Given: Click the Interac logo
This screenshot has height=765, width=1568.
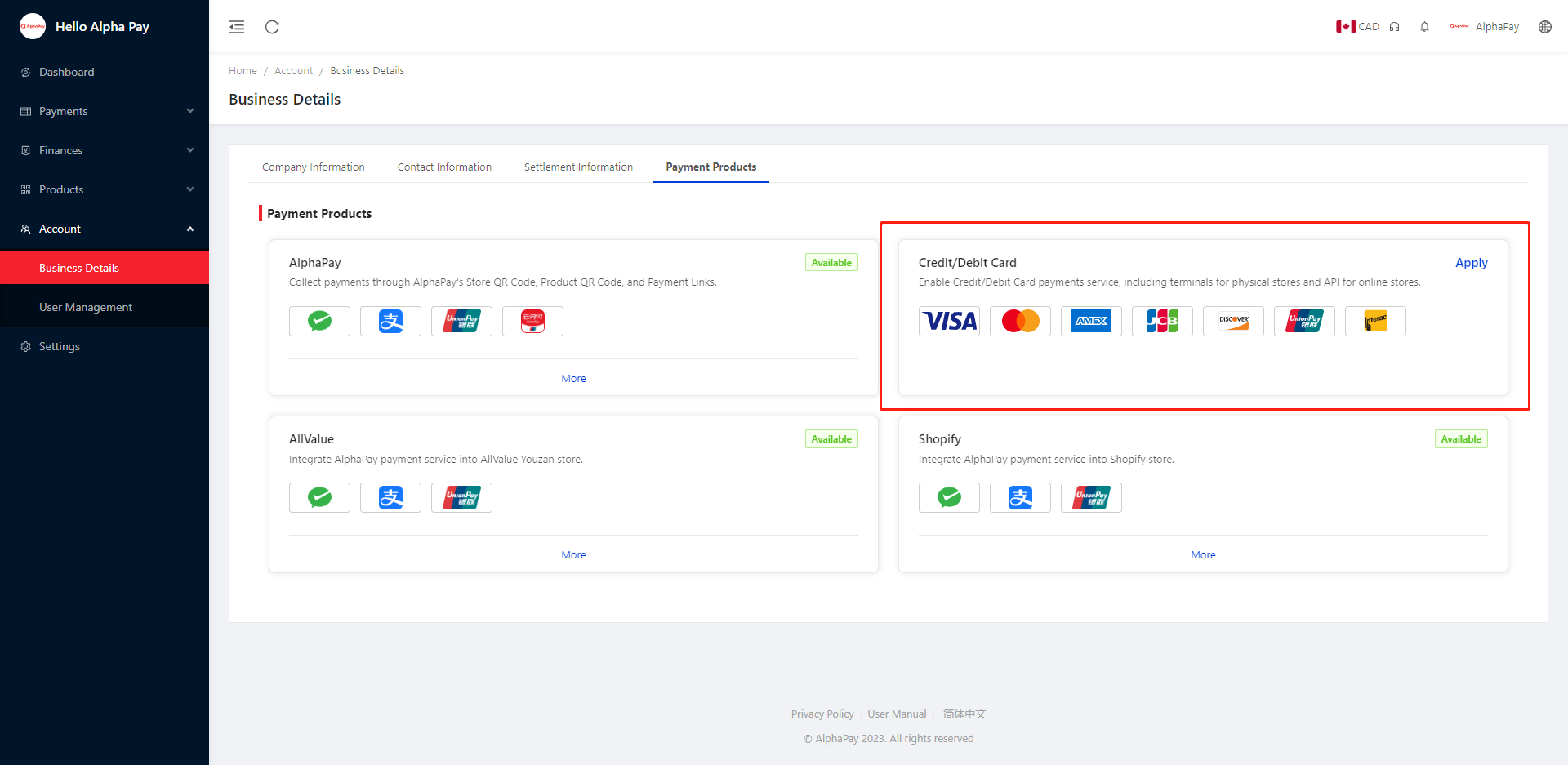Looking at the screenshot, I should 1375,321.
